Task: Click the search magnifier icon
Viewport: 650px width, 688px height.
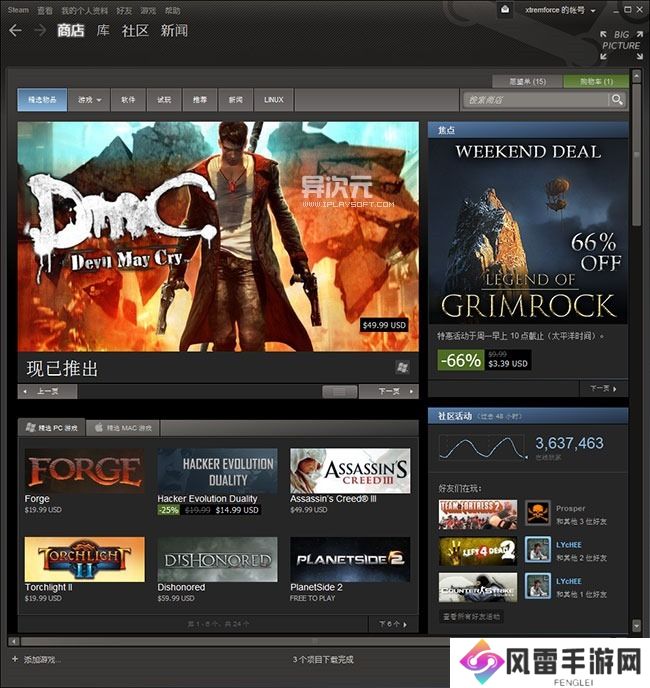Action: (x=617, y=100)
